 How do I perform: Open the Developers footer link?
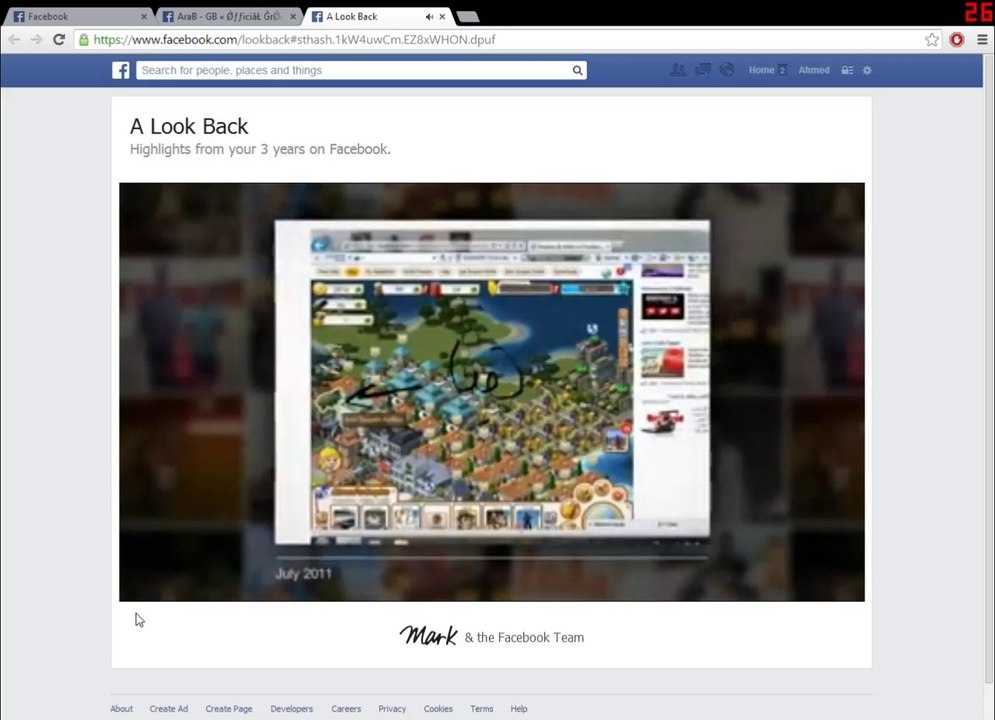pyautogui.click(x=291, y=709)
